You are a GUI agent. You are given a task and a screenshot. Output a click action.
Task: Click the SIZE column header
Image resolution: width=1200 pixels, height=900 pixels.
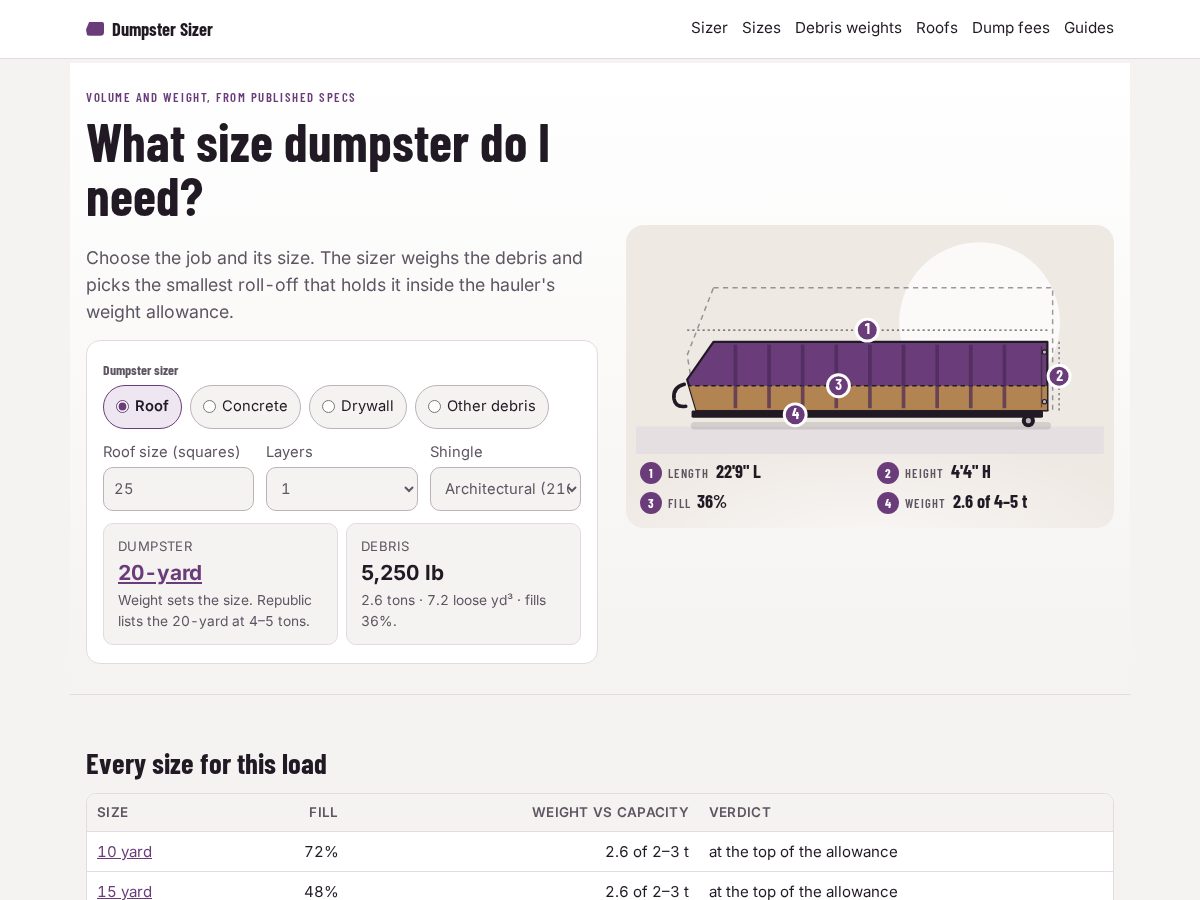pyautogui.click(x=113, y=812)
